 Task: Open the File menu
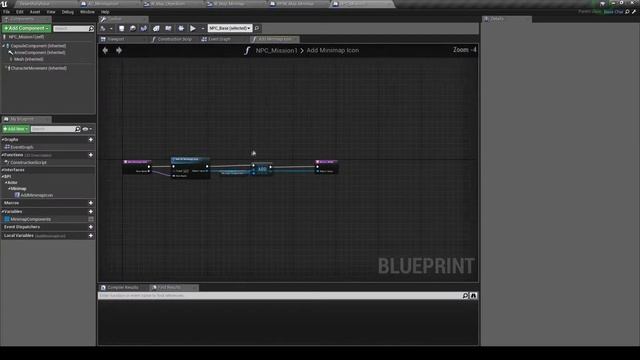tap(7, 12)
